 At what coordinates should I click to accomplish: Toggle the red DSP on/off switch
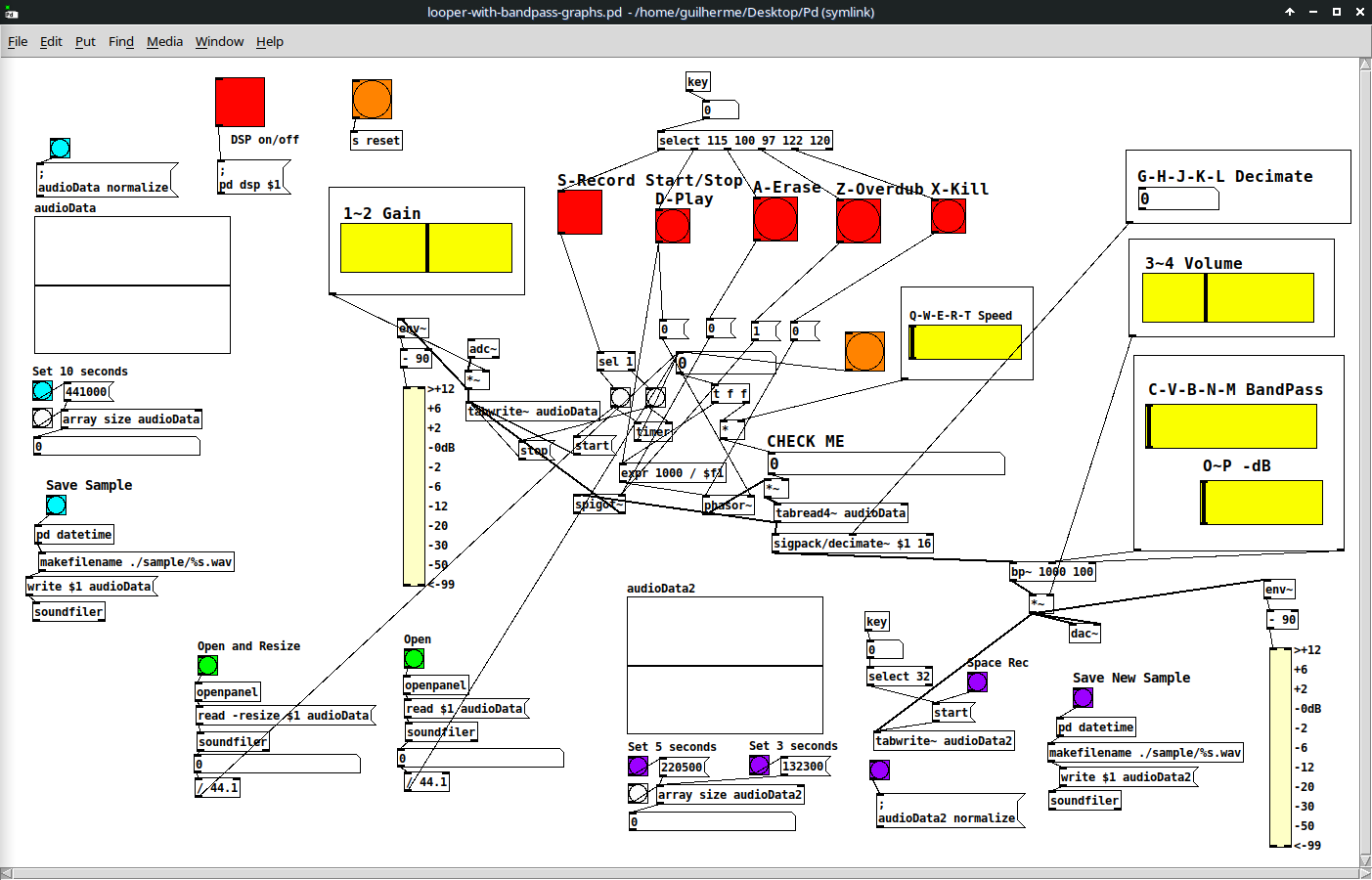coord(240,103)
